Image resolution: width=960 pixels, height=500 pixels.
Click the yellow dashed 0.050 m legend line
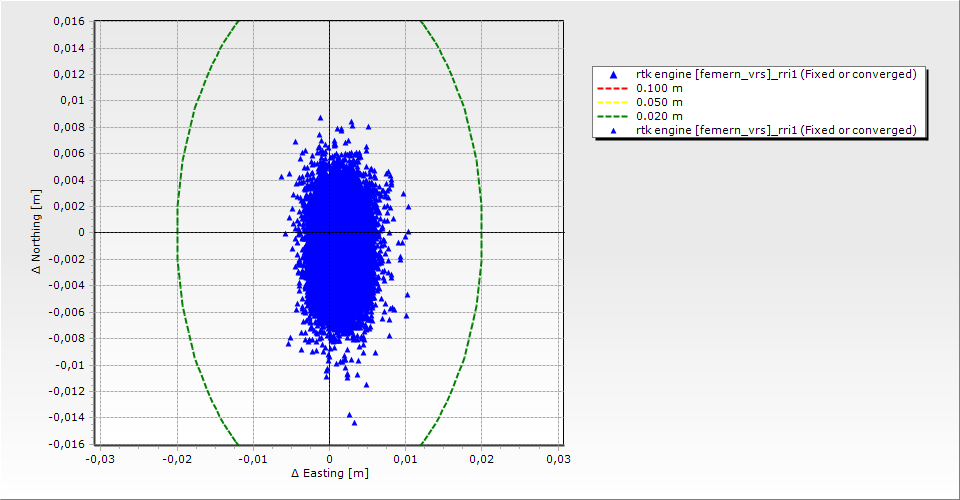[x=613, y=102]
